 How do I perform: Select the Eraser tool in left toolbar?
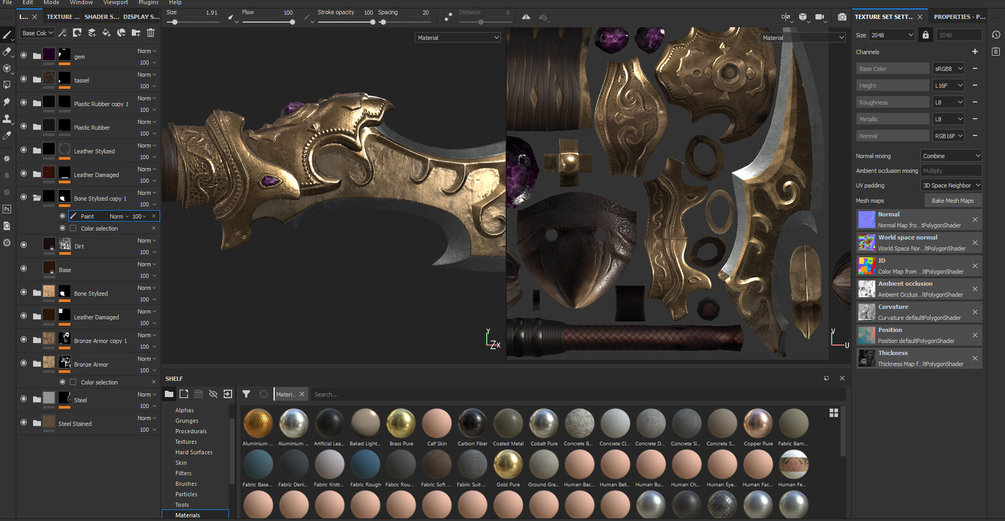click(7, 52)
